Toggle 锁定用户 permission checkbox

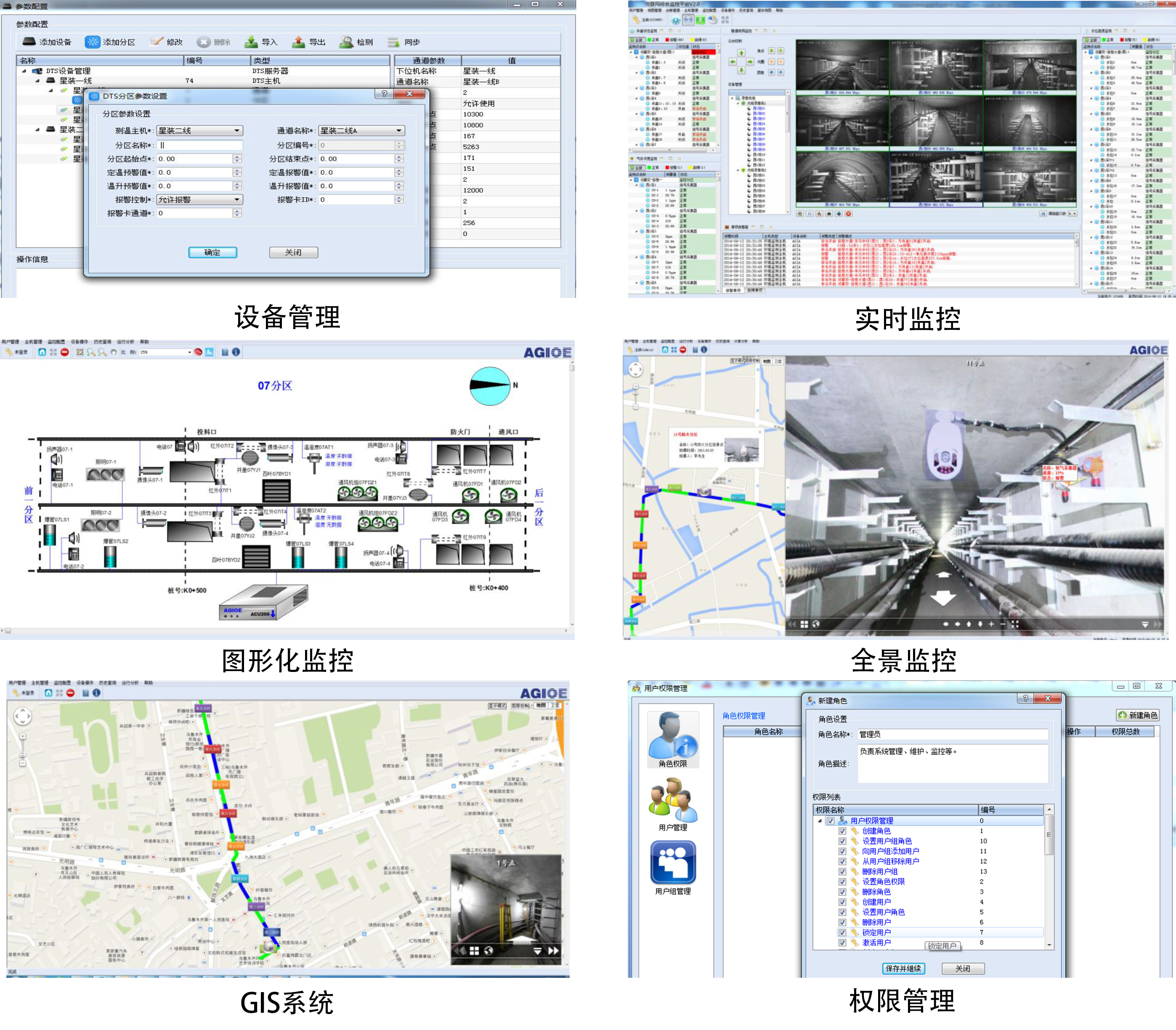(842, 932)
